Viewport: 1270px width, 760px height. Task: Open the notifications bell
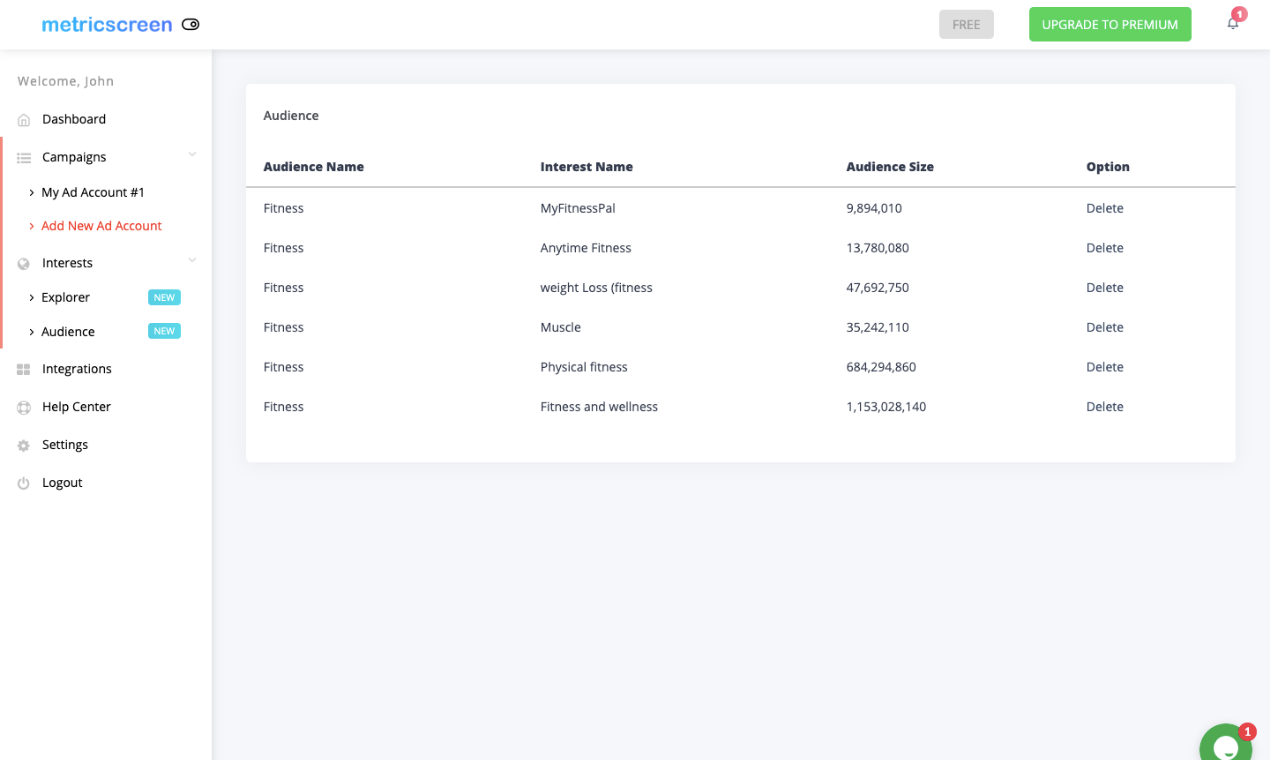1233,23
